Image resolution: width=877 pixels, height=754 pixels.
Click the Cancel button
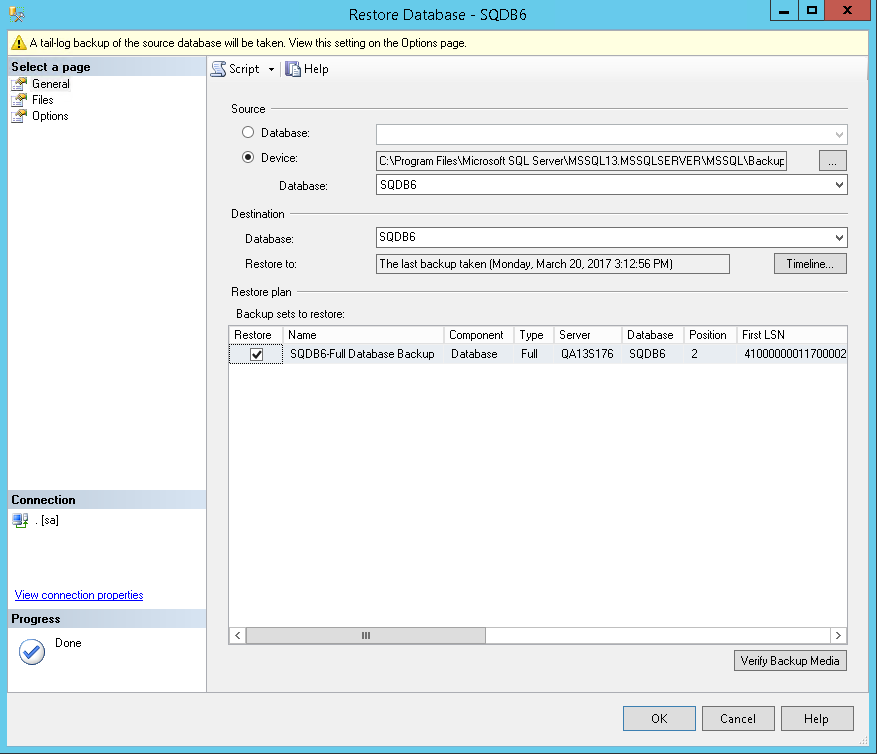[x=738, y=718]
